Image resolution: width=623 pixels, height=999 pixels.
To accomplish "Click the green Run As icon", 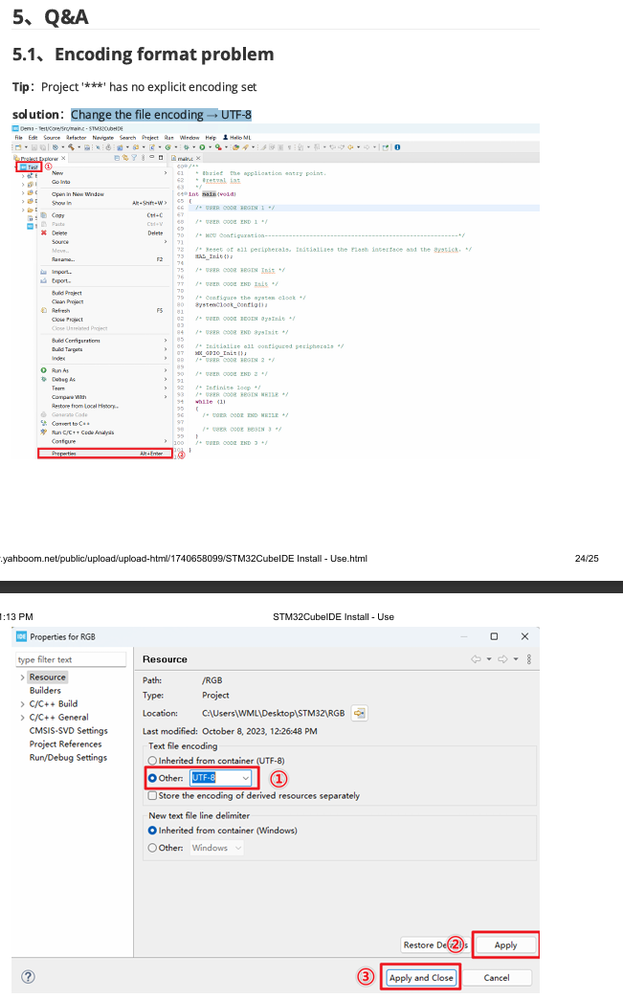I will tap(44, 370).
